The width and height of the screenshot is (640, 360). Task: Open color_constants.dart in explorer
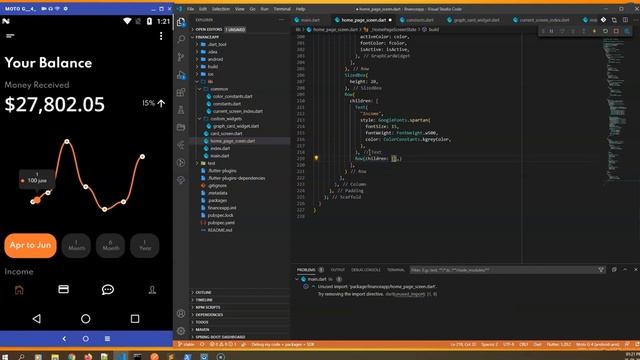(x=232, y=96)
